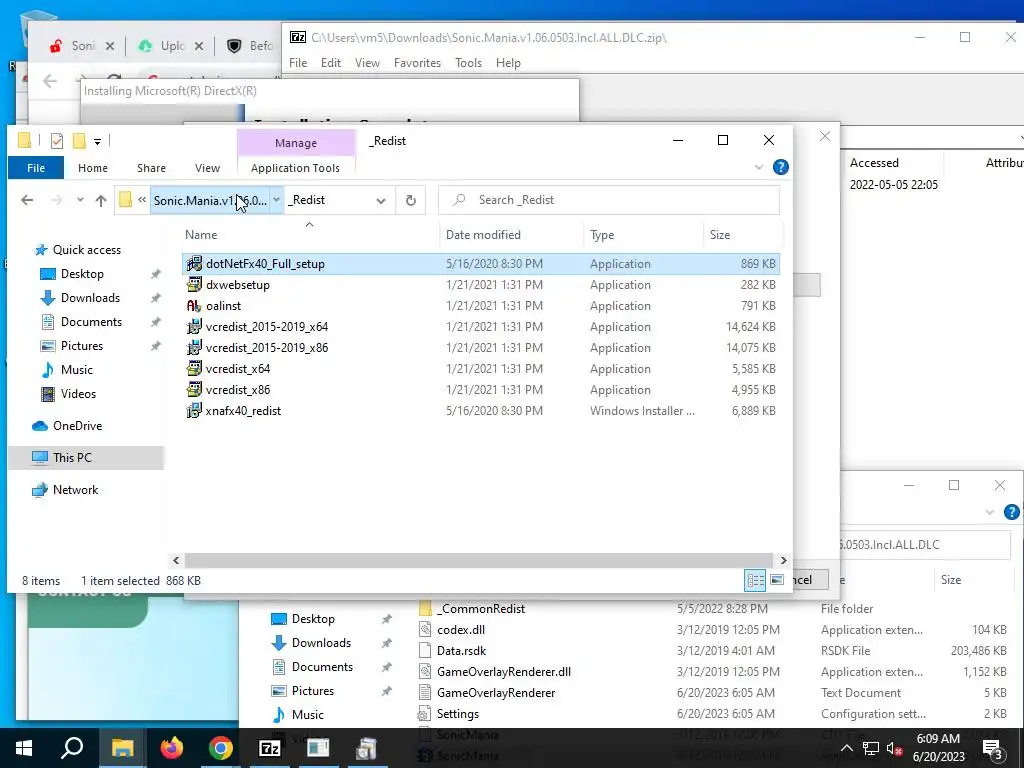1024x768 pixels.
Task: Select the vcredist_x86 file icon
Action: [x=194, y=389]
